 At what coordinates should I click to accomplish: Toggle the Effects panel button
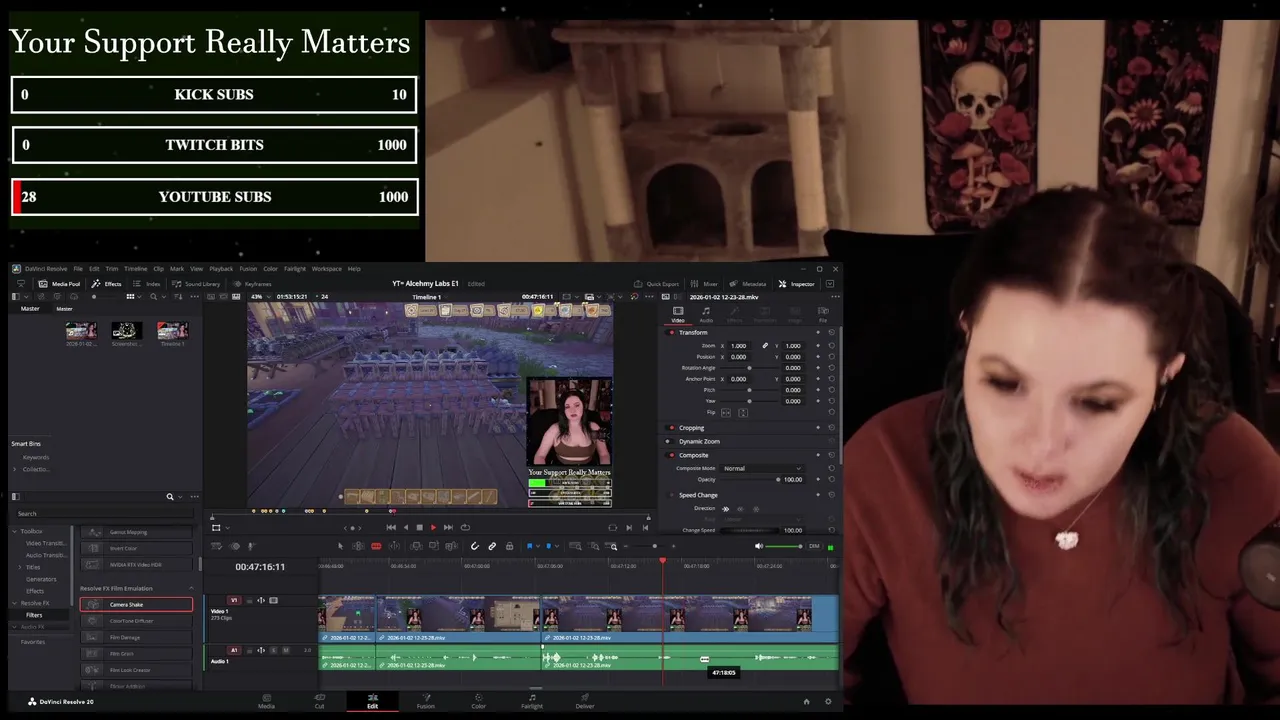click(106, 284)
